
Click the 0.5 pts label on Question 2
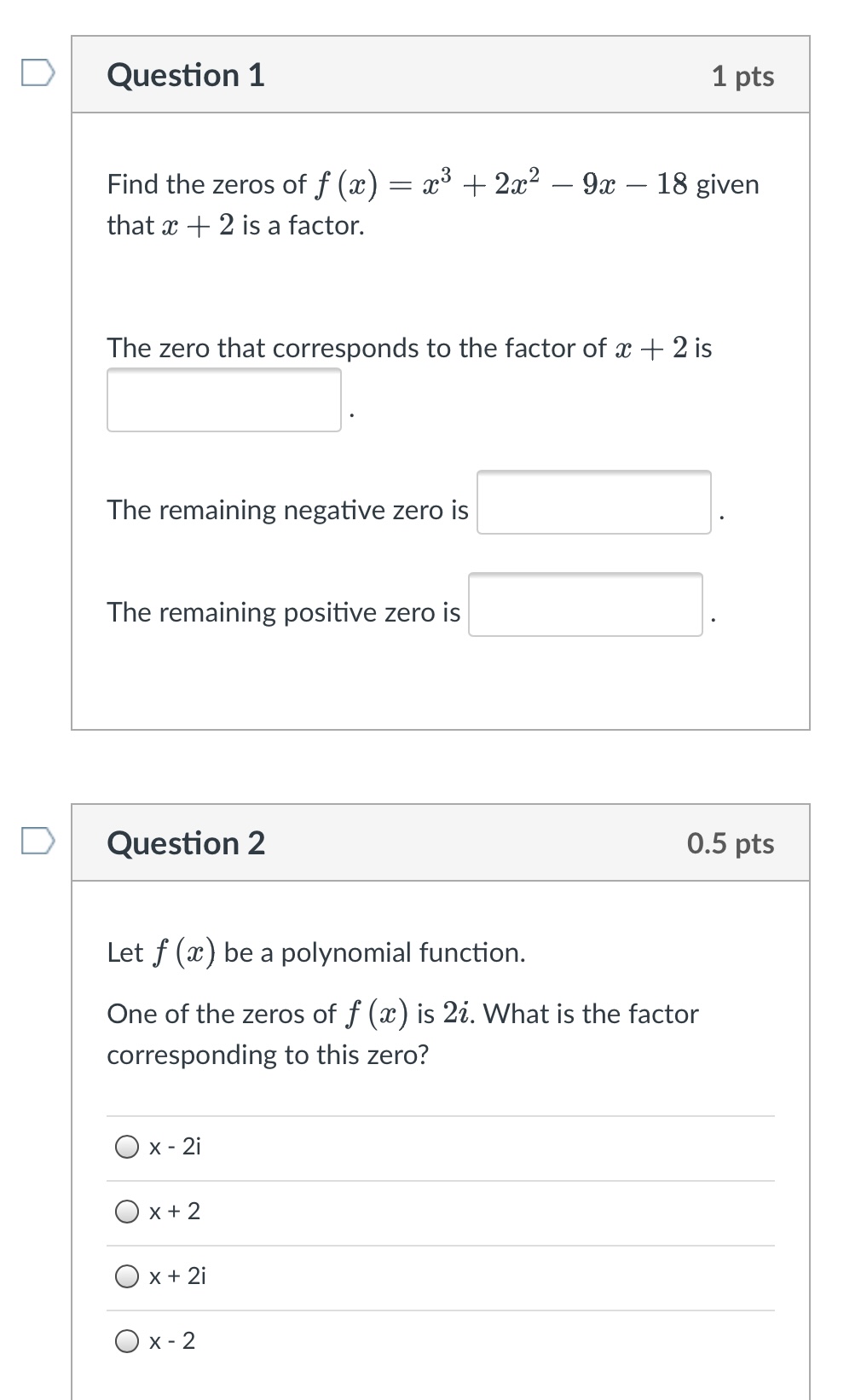click(731, 842)
